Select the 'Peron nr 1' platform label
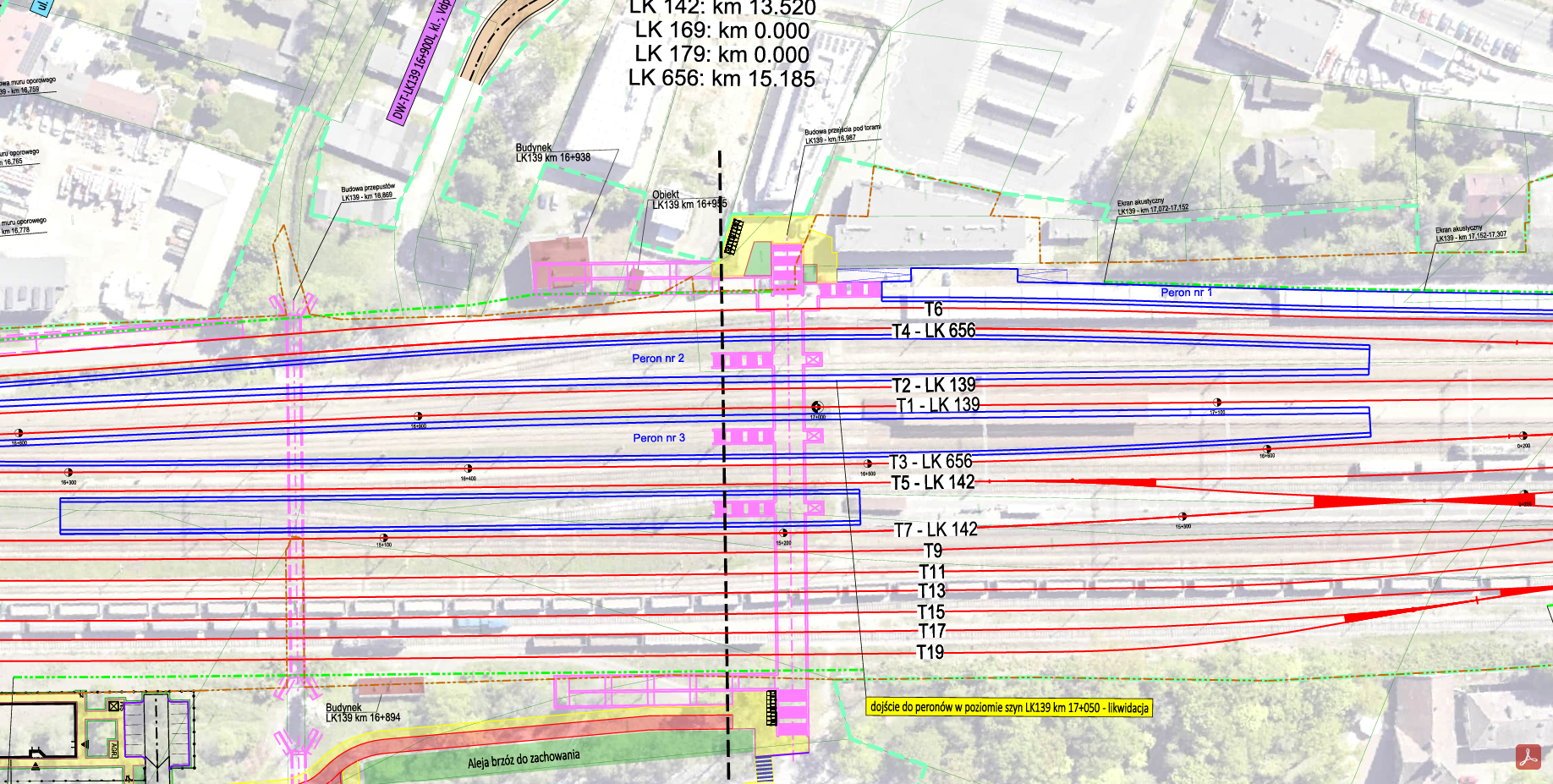This screenshot has height=784, width=1553. 1186,293
